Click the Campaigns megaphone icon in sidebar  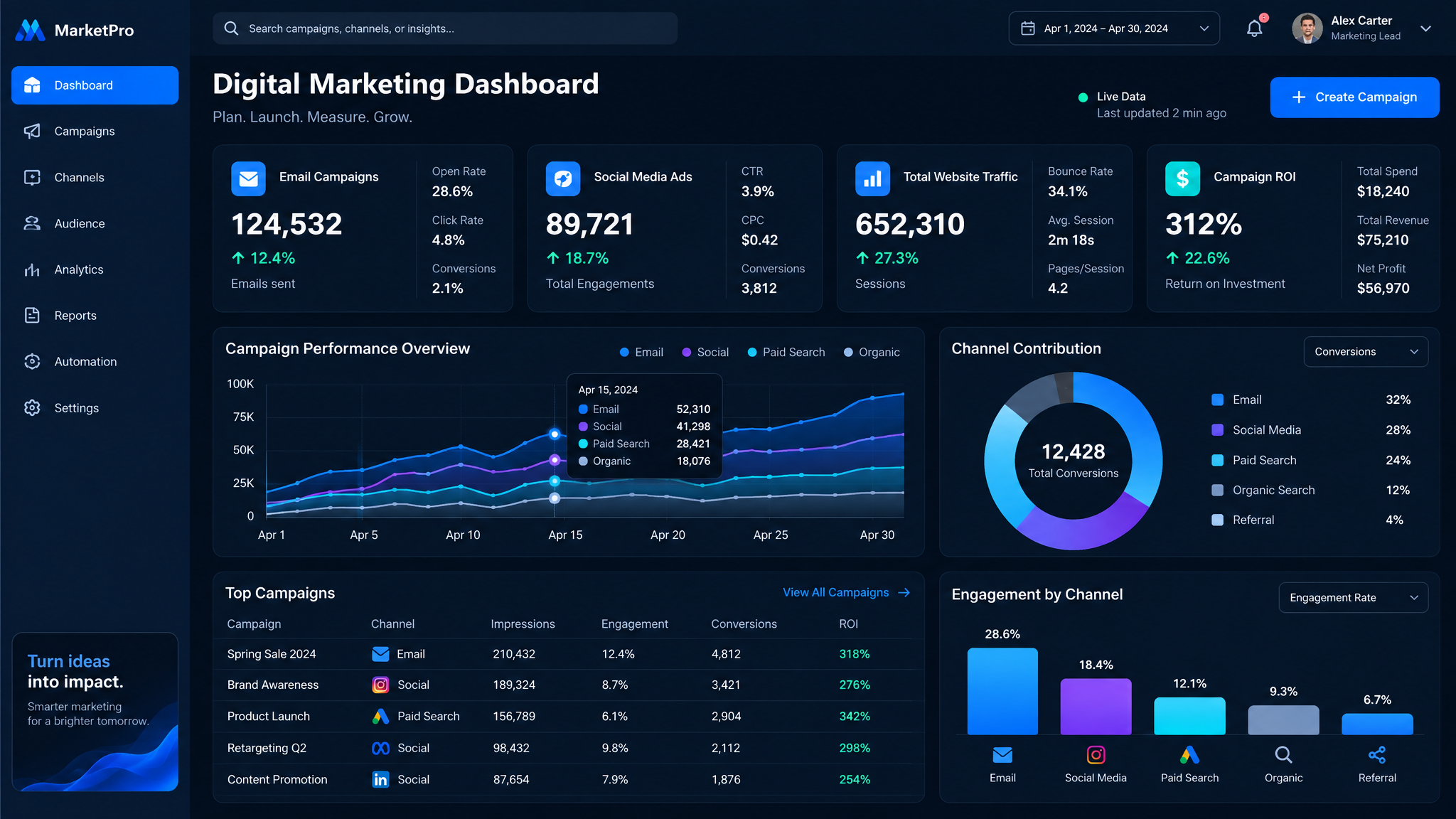point(32,131)
